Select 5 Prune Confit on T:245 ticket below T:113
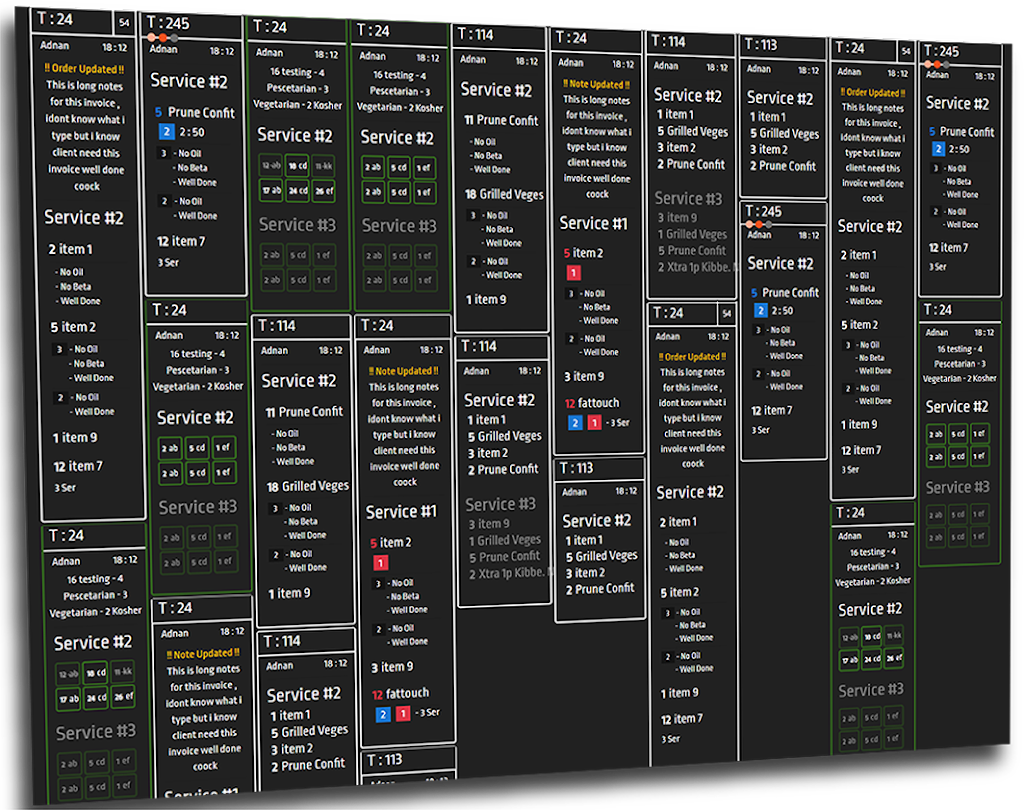The width and height of the screenshot is (1024, 810). (x=784, y=293)
